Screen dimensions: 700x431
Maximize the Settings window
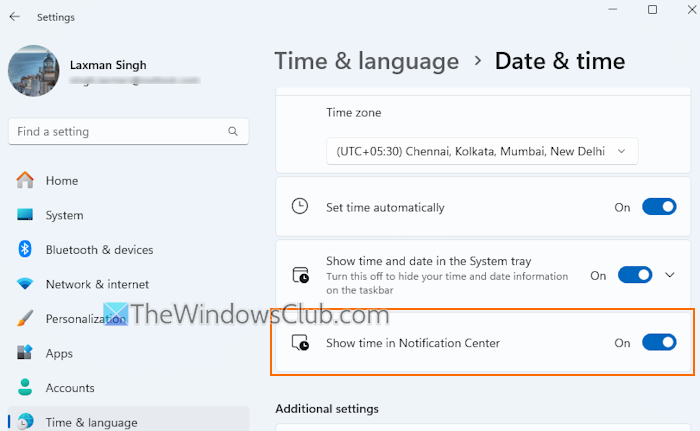click(652, 10)
